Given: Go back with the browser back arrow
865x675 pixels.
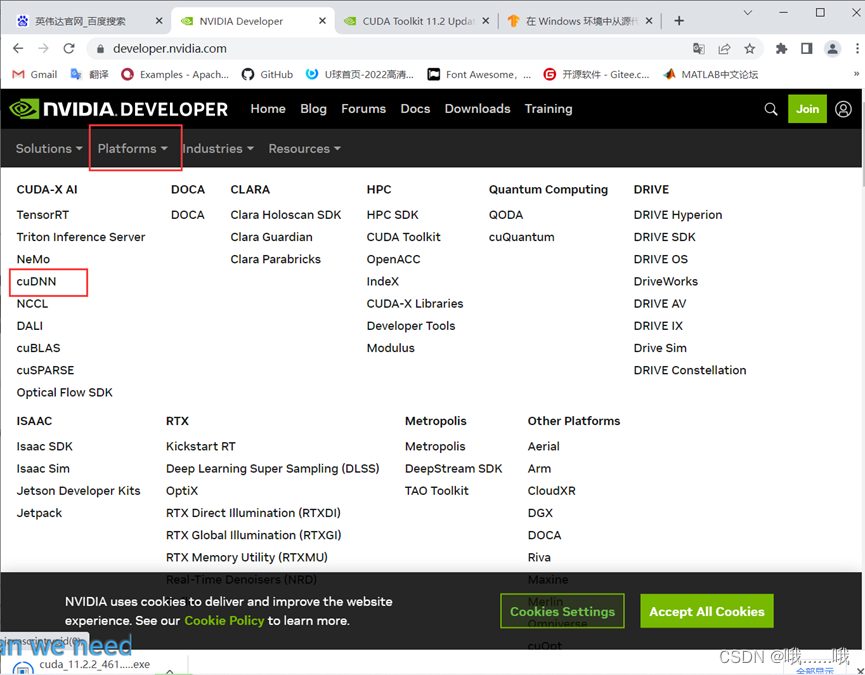Looking at the screenshot, I should [18, 49].
